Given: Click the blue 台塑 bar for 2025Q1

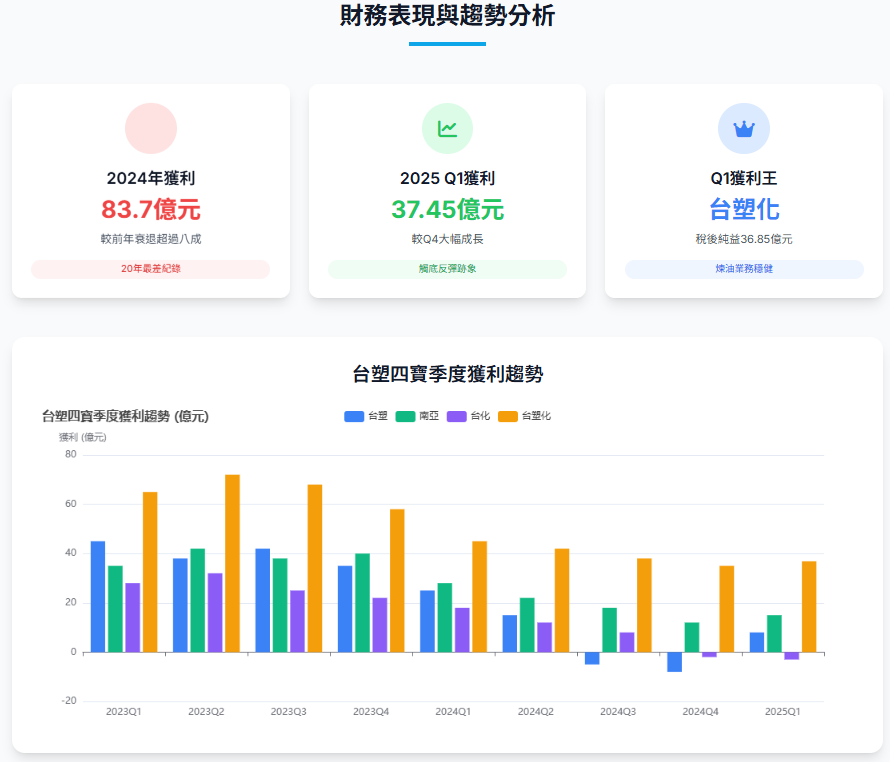Looking at the screenshot, I should [757, 642].
